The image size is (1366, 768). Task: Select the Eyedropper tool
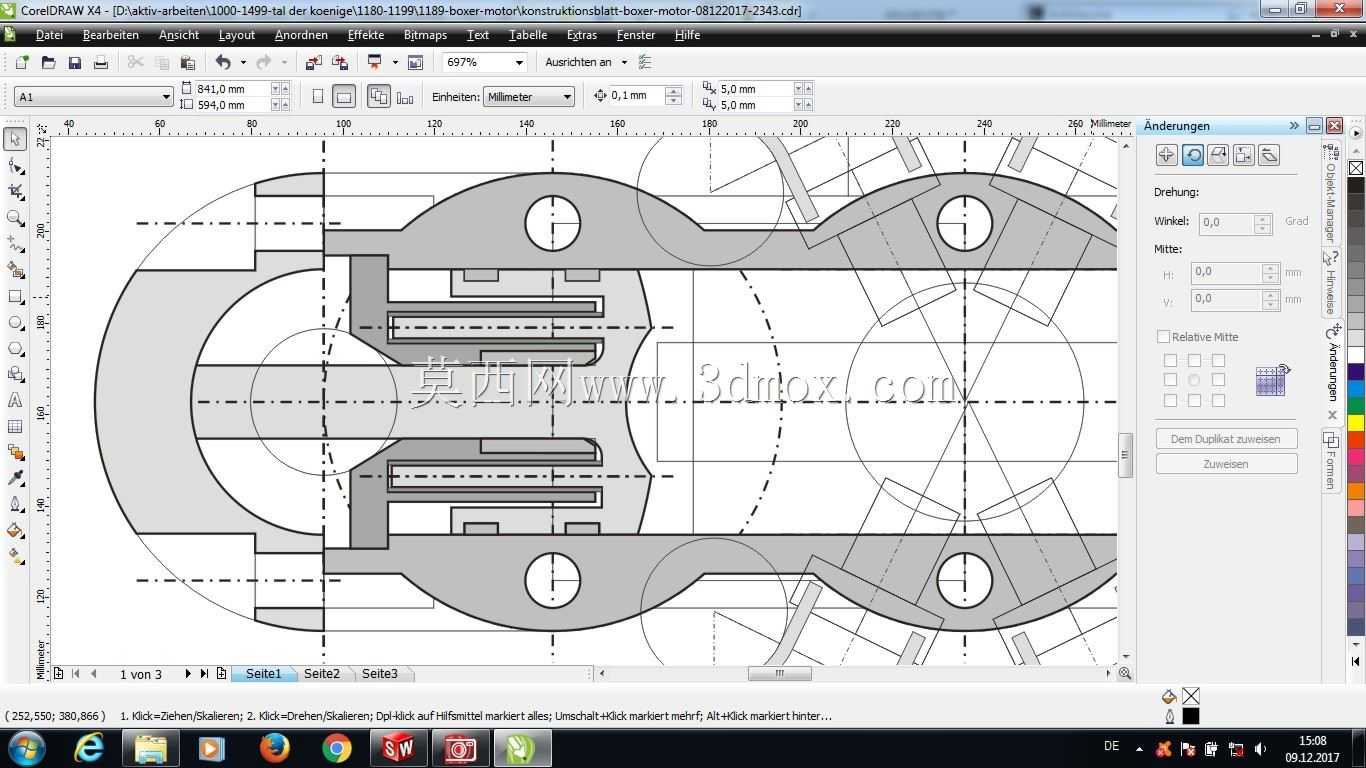pos(15,479)
